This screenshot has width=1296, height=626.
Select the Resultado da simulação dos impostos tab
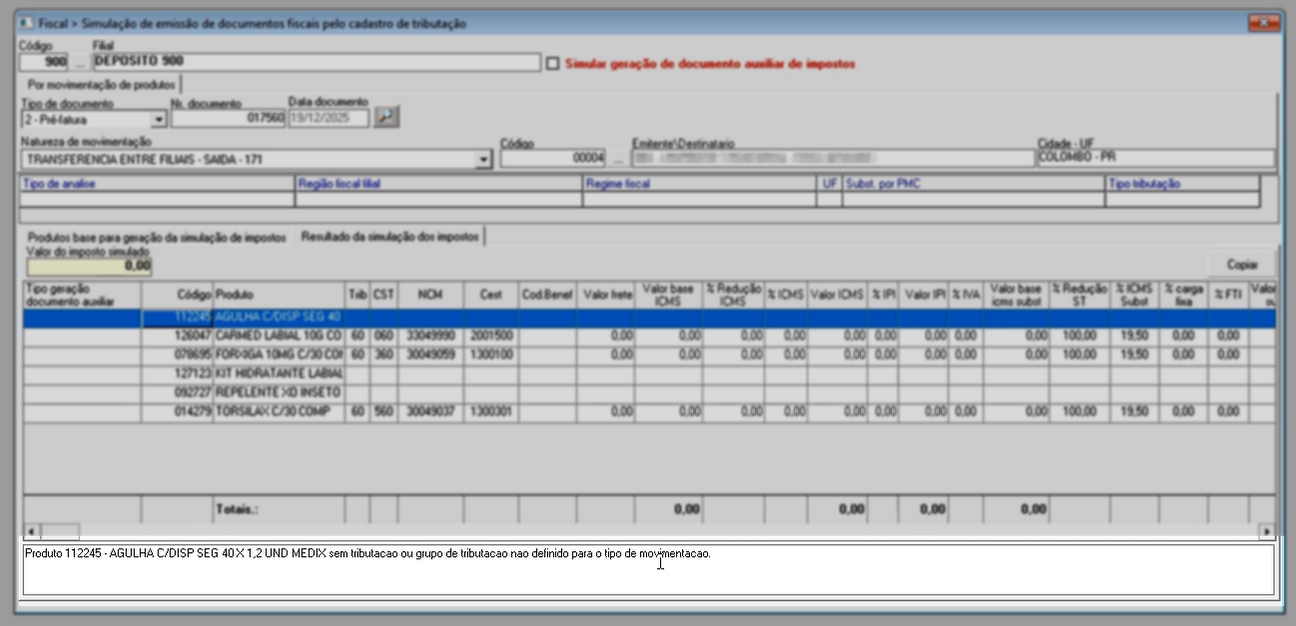(x=391, y=237)
